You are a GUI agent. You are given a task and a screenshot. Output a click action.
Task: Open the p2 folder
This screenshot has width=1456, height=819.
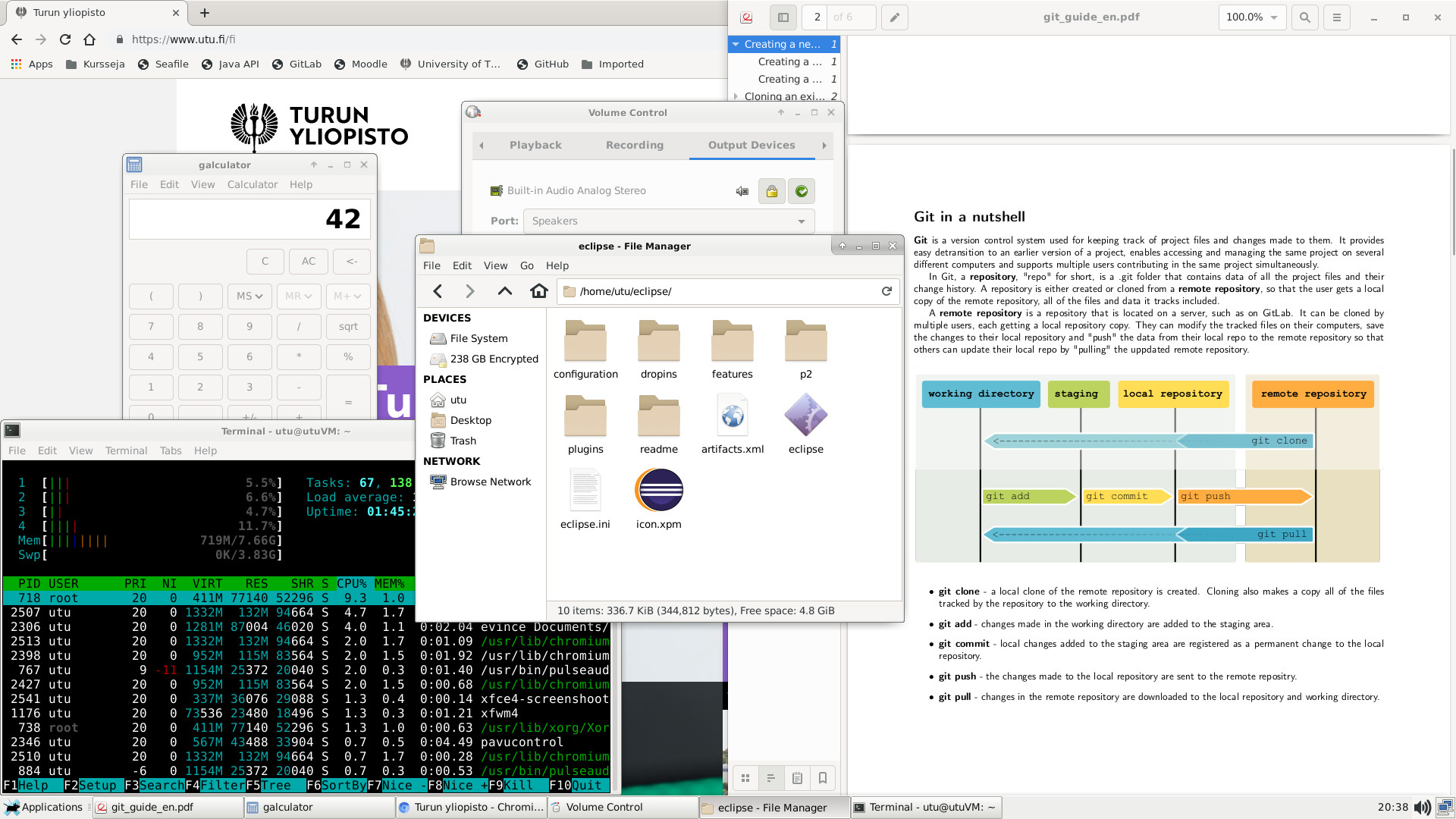point(805,350)
